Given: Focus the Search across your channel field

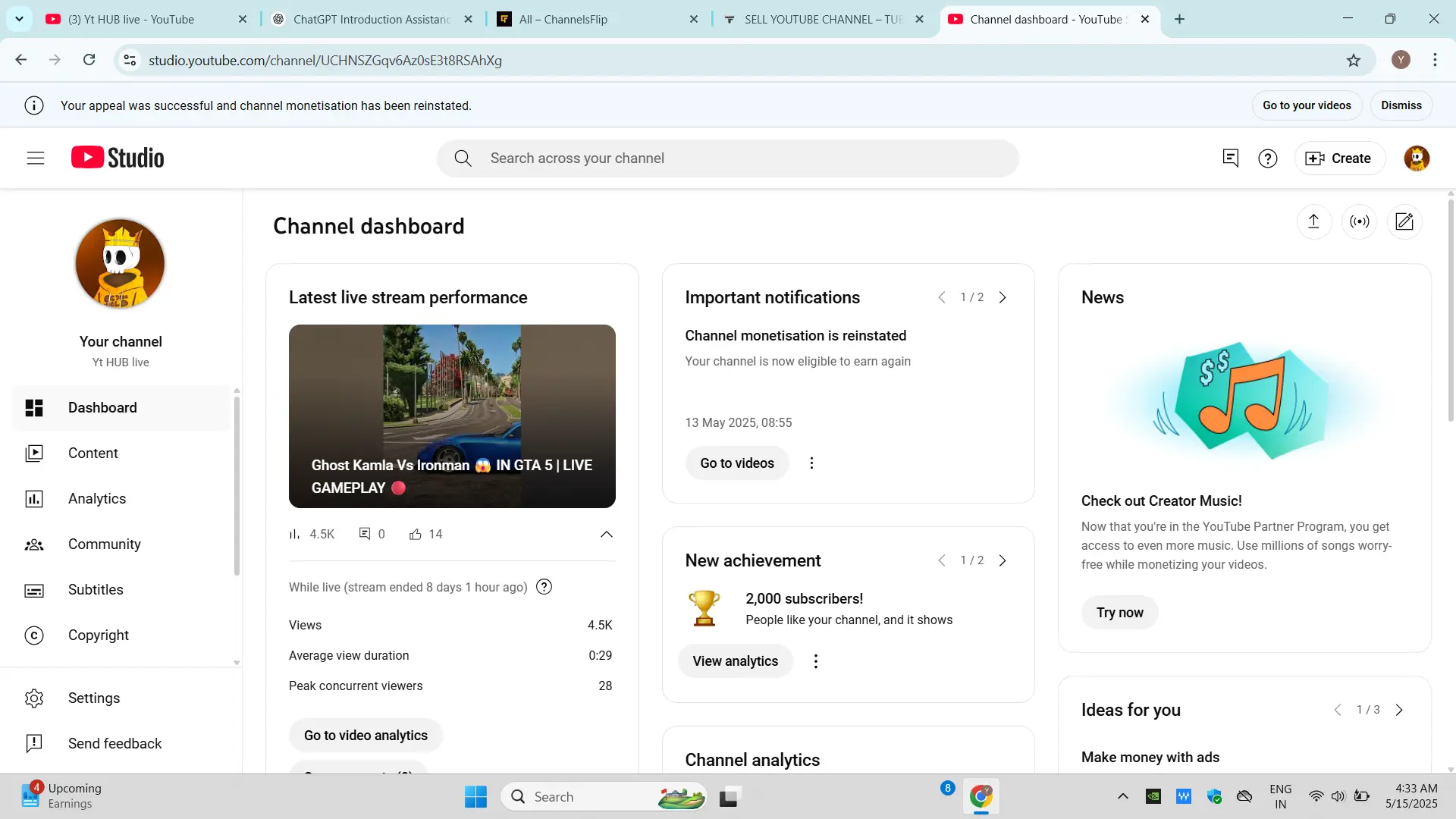Looking at the screenshot, I should coord(727,158).
